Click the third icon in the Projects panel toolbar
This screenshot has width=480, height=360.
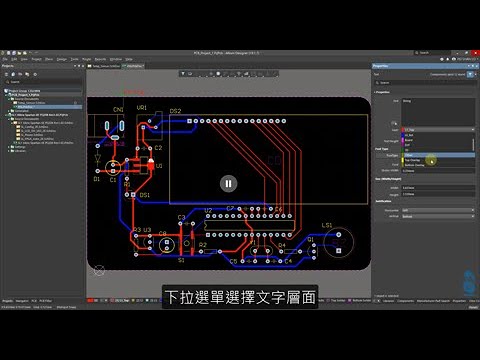(20, 74)
